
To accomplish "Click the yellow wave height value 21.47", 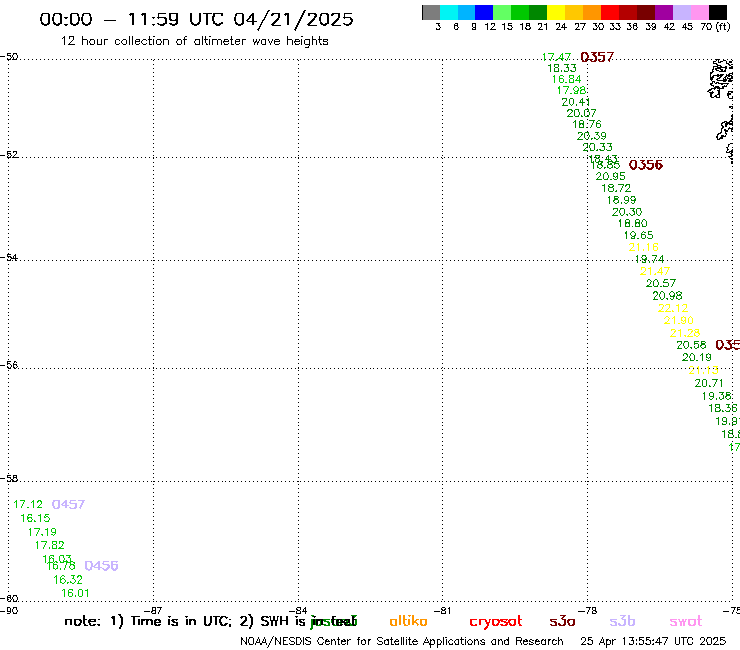I will (x=655, y=271).
